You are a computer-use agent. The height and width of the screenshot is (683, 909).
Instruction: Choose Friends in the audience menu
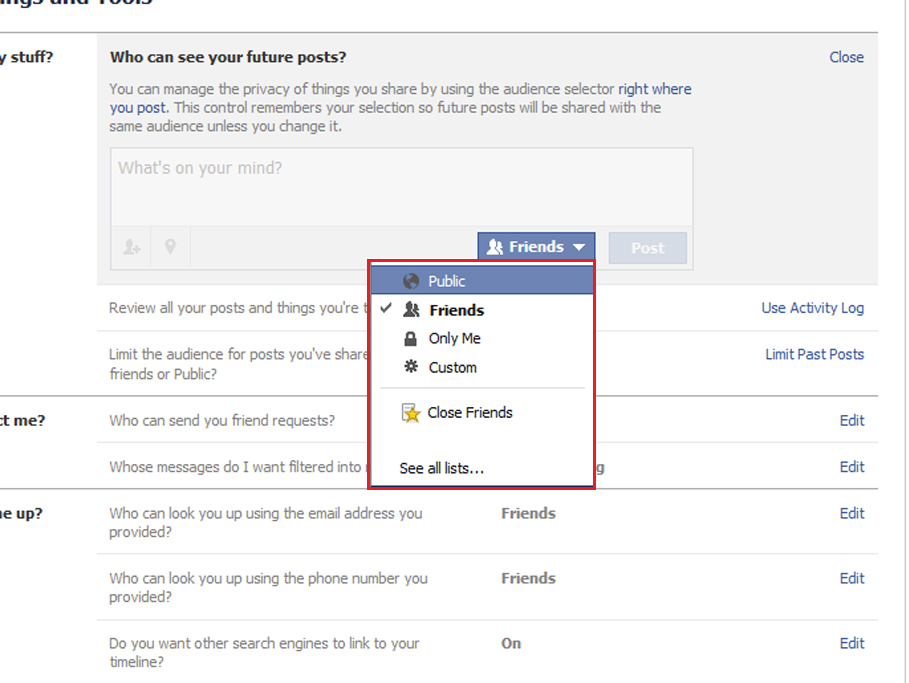click(x=482, y=310)
